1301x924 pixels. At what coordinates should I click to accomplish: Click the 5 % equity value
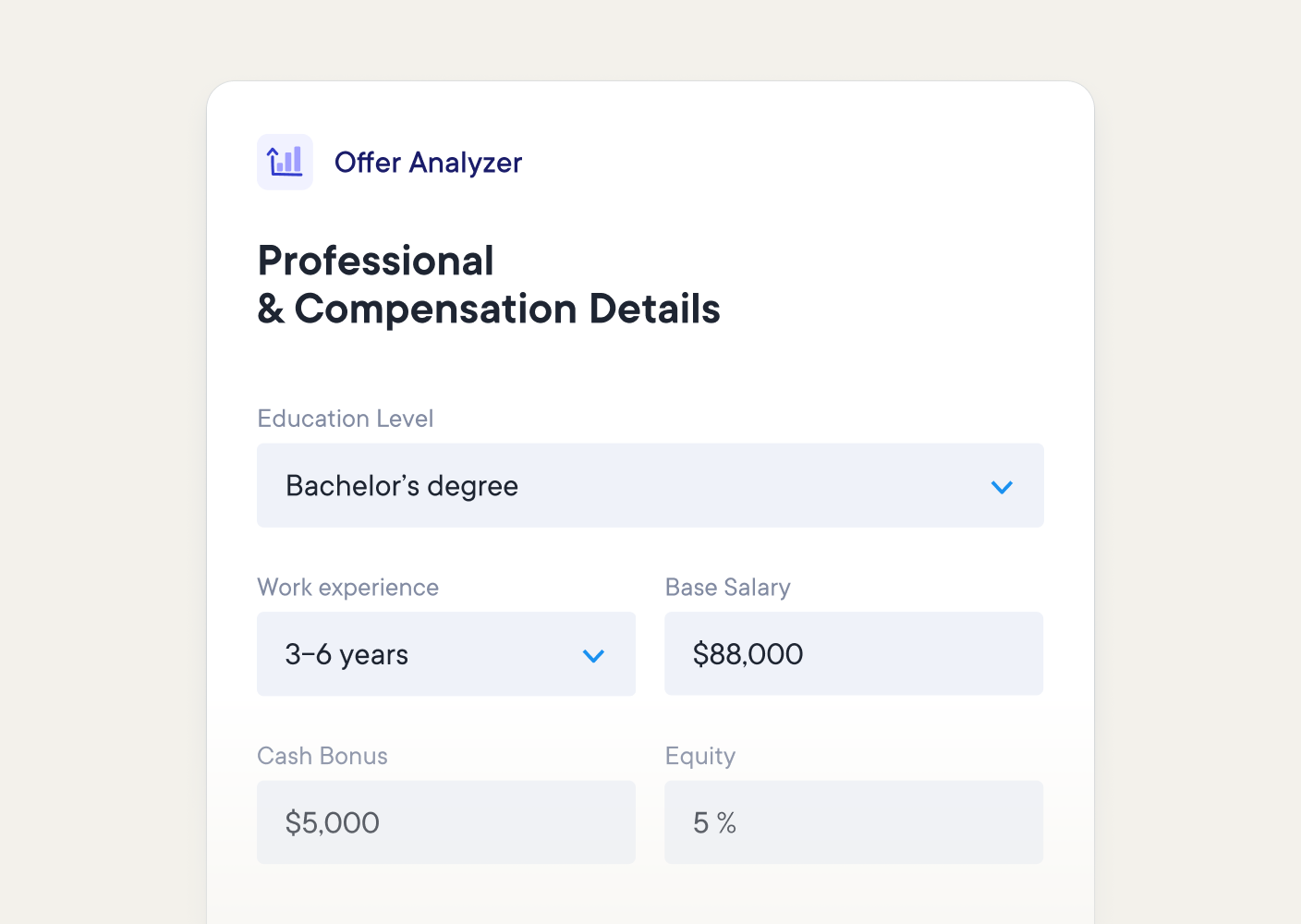coord(714,822)
